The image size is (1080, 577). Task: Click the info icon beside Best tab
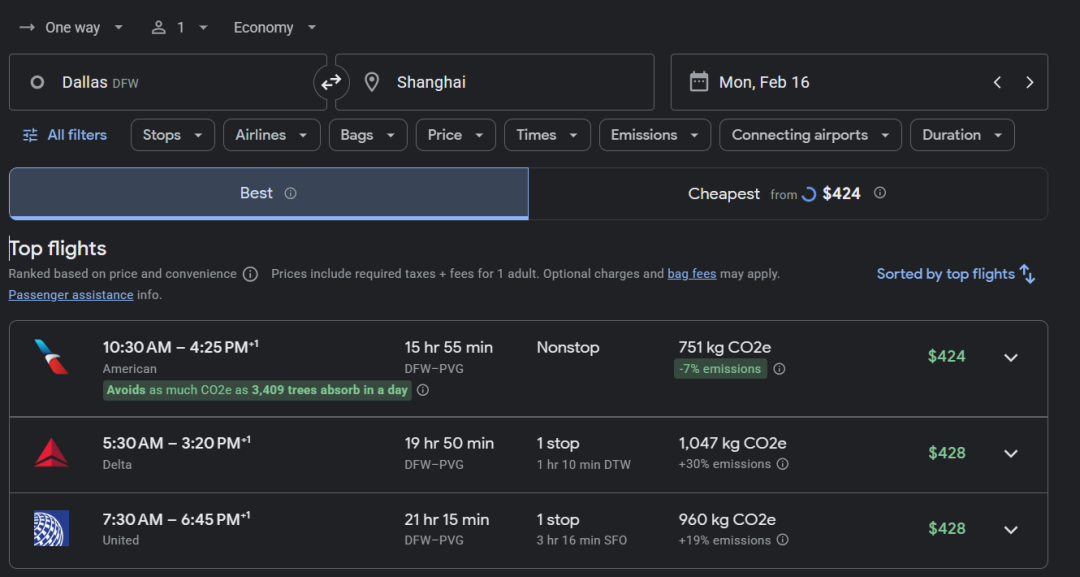pos(291,194)
